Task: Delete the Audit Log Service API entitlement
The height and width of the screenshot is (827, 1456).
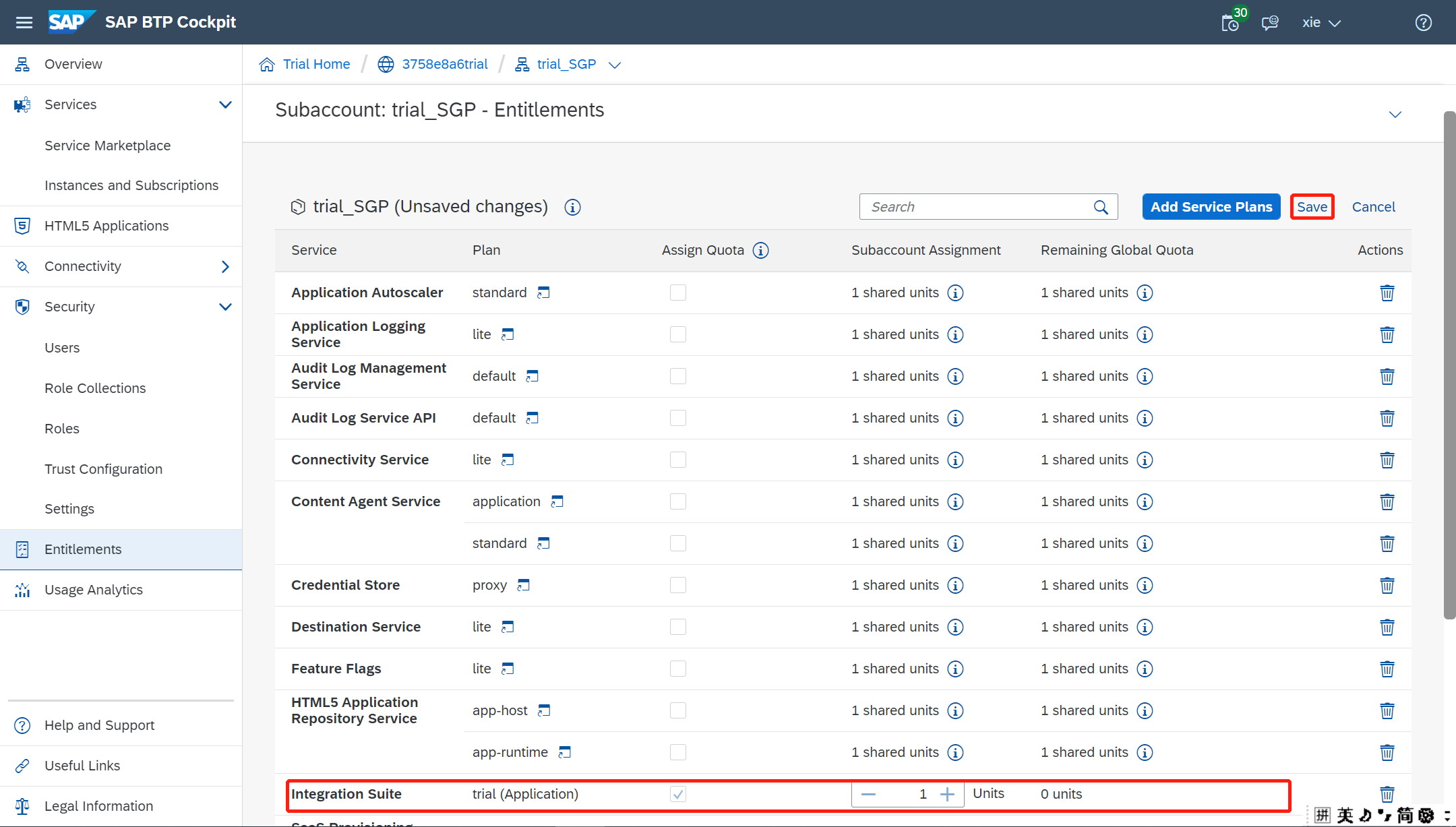Action: coord(1387,419)
